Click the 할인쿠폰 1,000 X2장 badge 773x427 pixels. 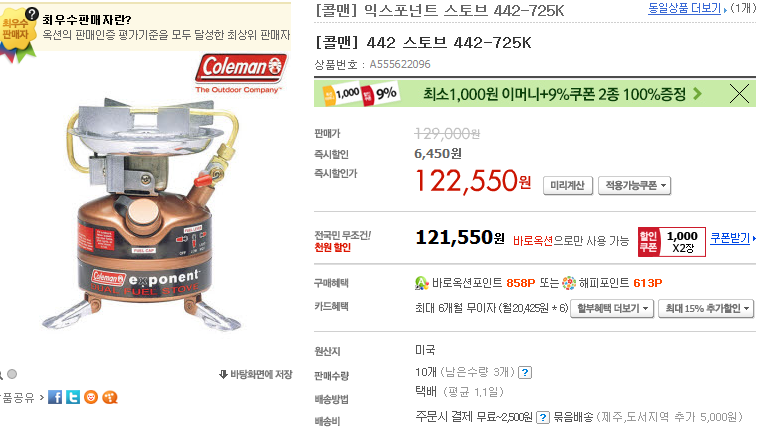(x=672, y=242)
